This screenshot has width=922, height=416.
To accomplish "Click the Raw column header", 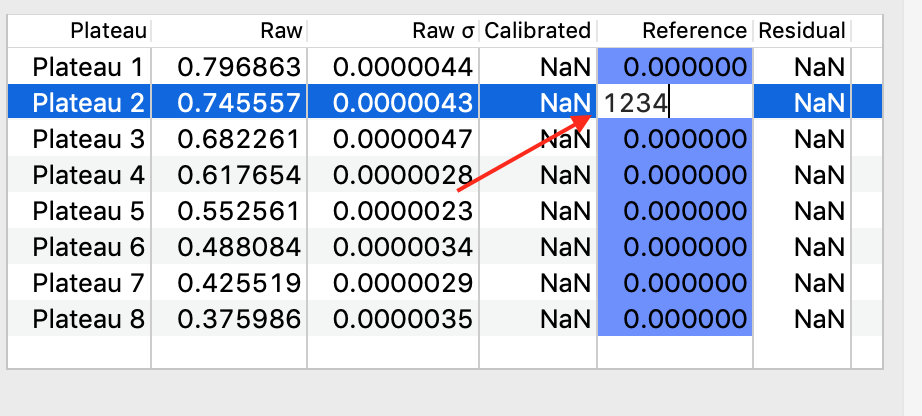I will (230, 31).
